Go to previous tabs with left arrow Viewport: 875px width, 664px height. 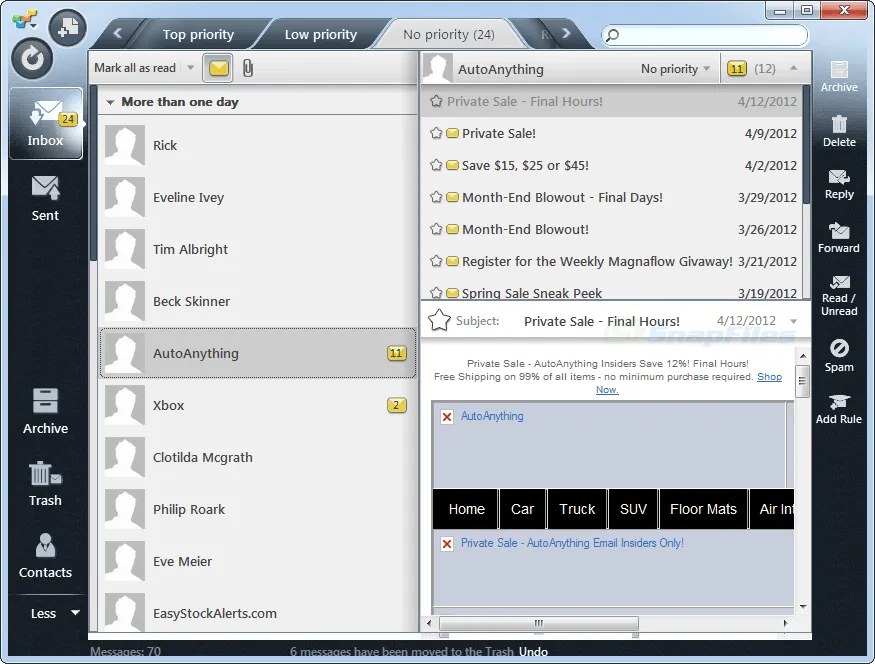point(117,33)
